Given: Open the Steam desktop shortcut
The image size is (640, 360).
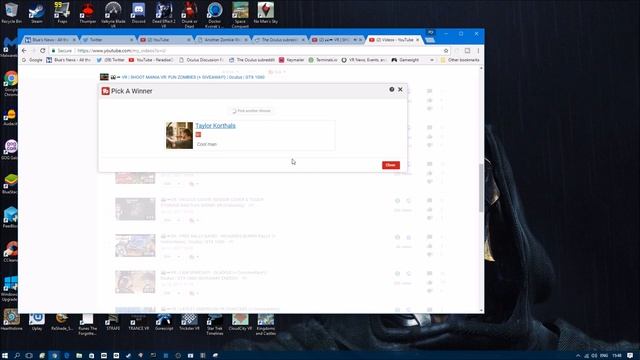Looking at the screenshot, I should 37,13.
